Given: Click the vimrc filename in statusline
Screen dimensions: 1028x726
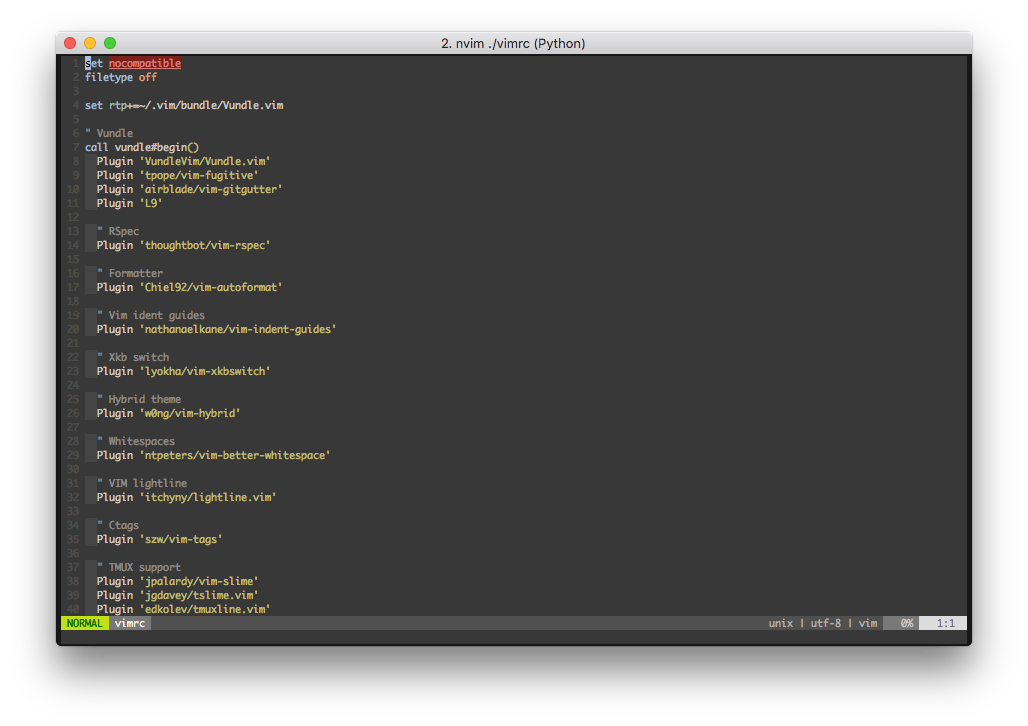Looking at the screenshot, I should (x=130, y=623).
